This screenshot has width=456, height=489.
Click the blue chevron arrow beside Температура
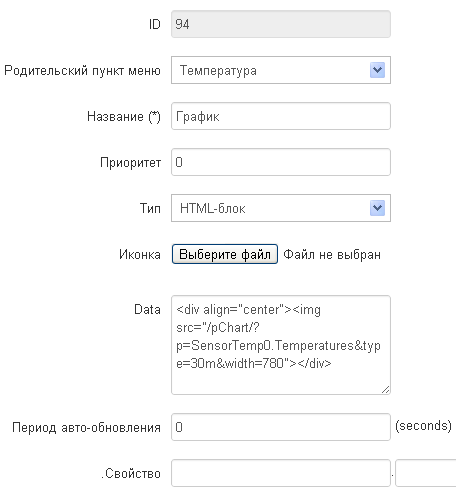[377, 70]
